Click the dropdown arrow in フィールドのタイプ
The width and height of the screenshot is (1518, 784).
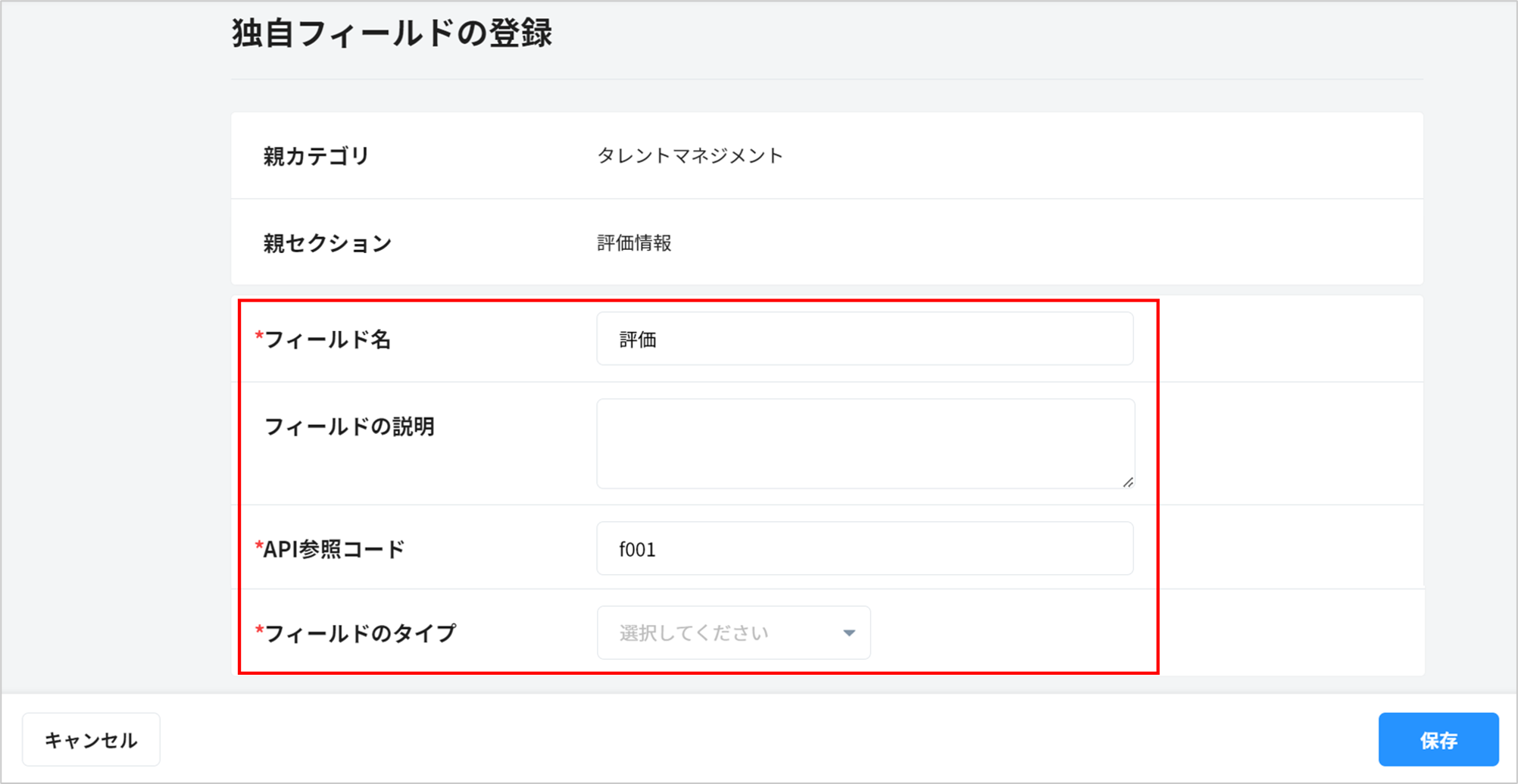pyautogui.click(x=848, y=633)
